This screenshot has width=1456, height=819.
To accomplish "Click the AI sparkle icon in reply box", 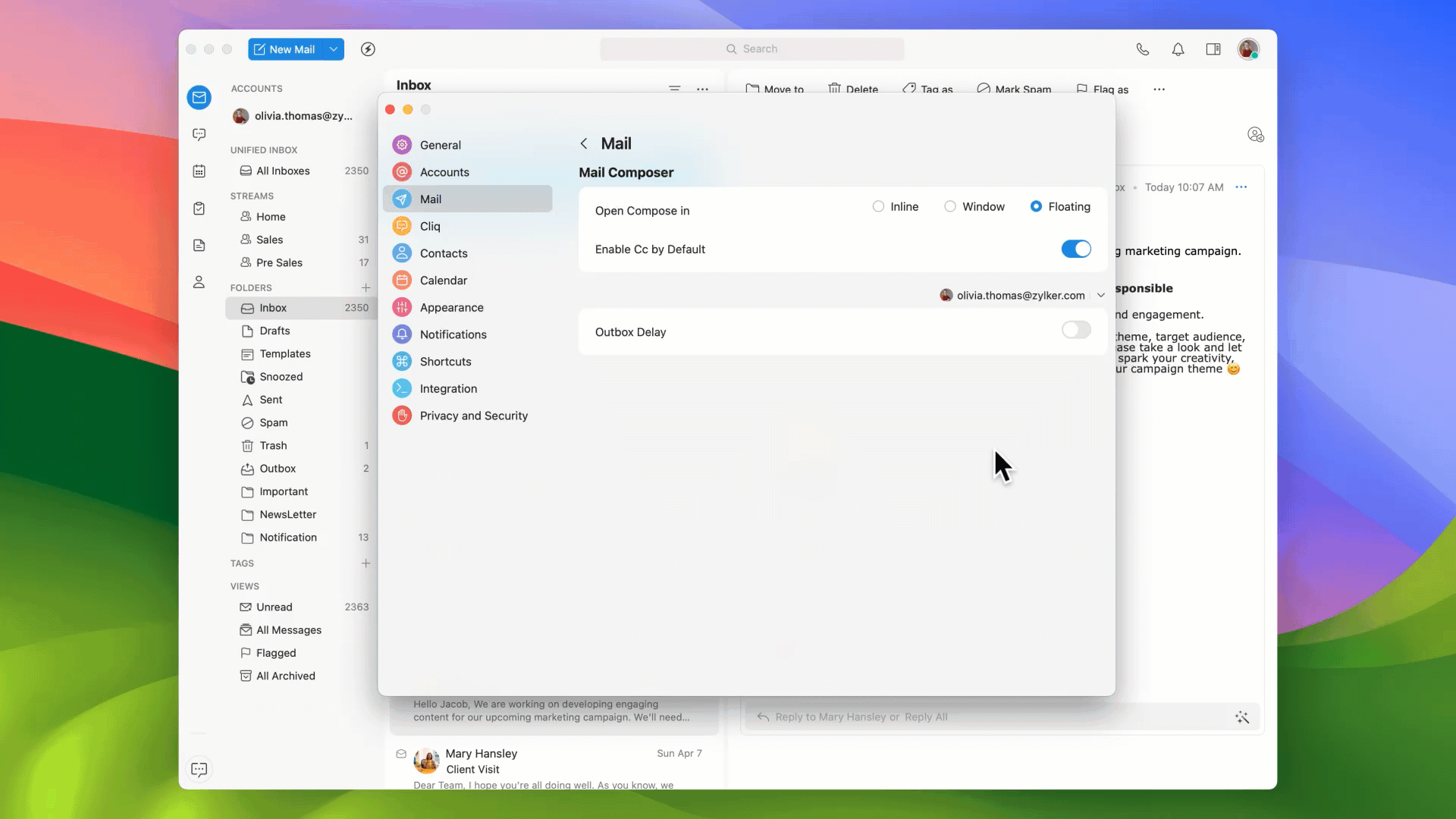I will click(x=1241, y=717).
